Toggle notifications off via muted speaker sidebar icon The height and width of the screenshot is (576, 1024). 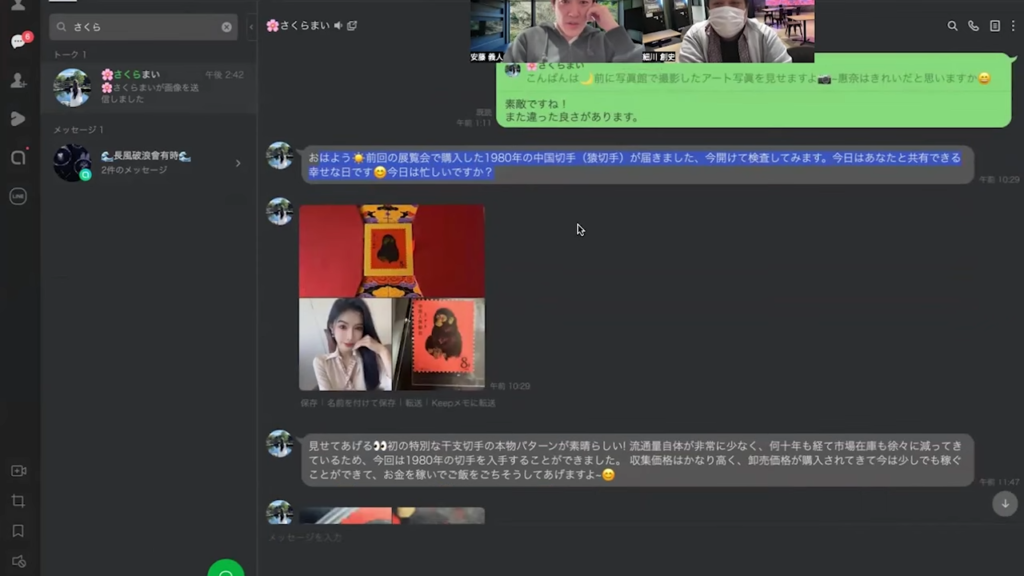tap(18, 562)
